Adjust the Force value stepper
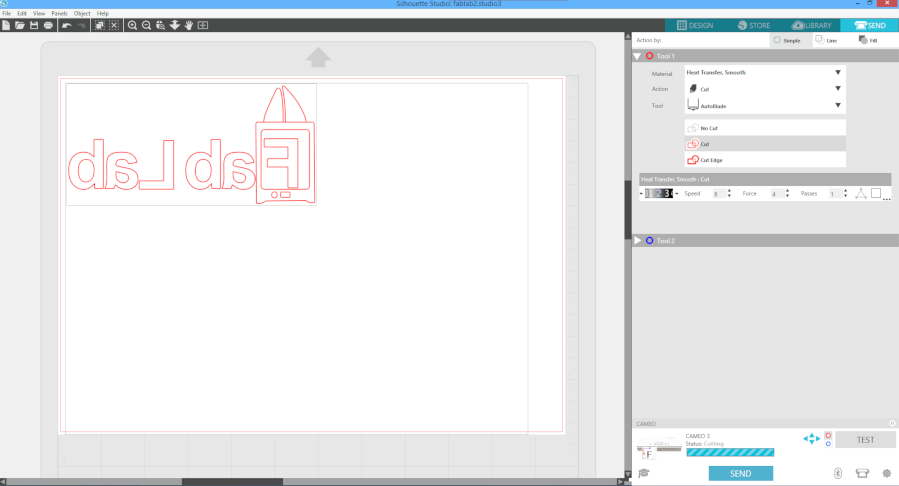 pyautogui.click(x=787, y=194)
